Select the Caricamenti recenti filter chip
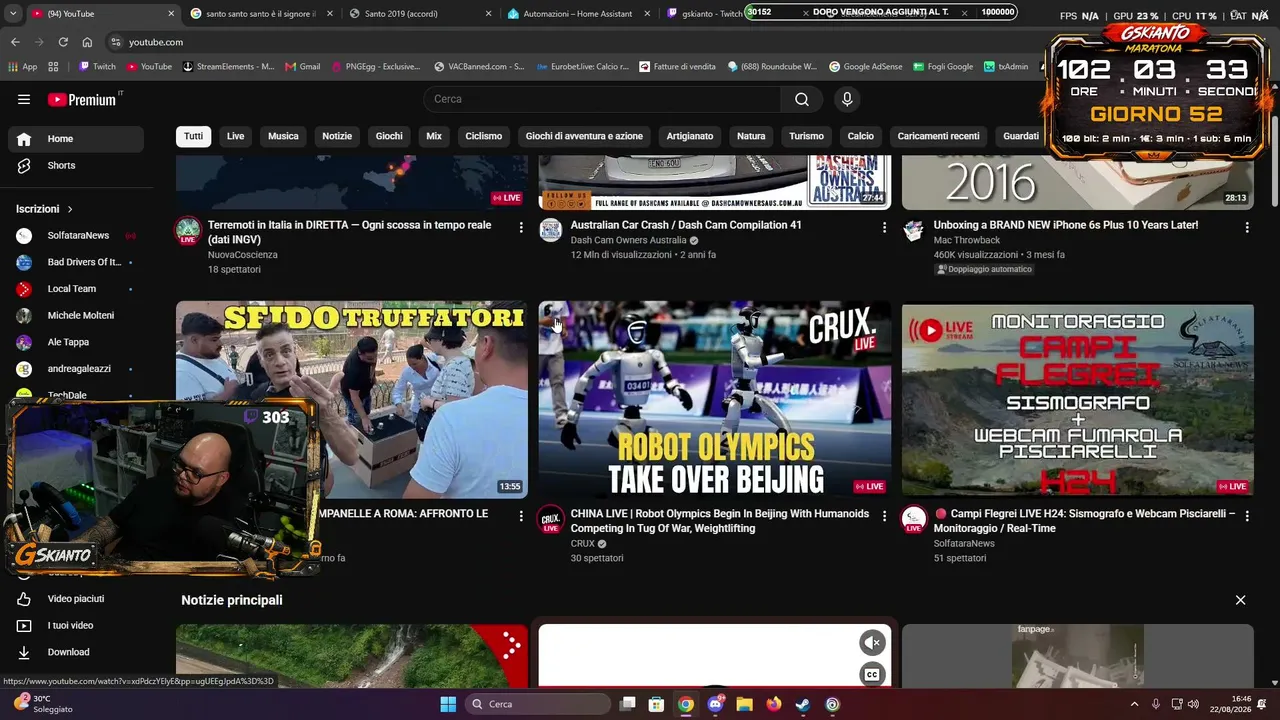Screen dimensions: 1280x720 coord(938,136)
